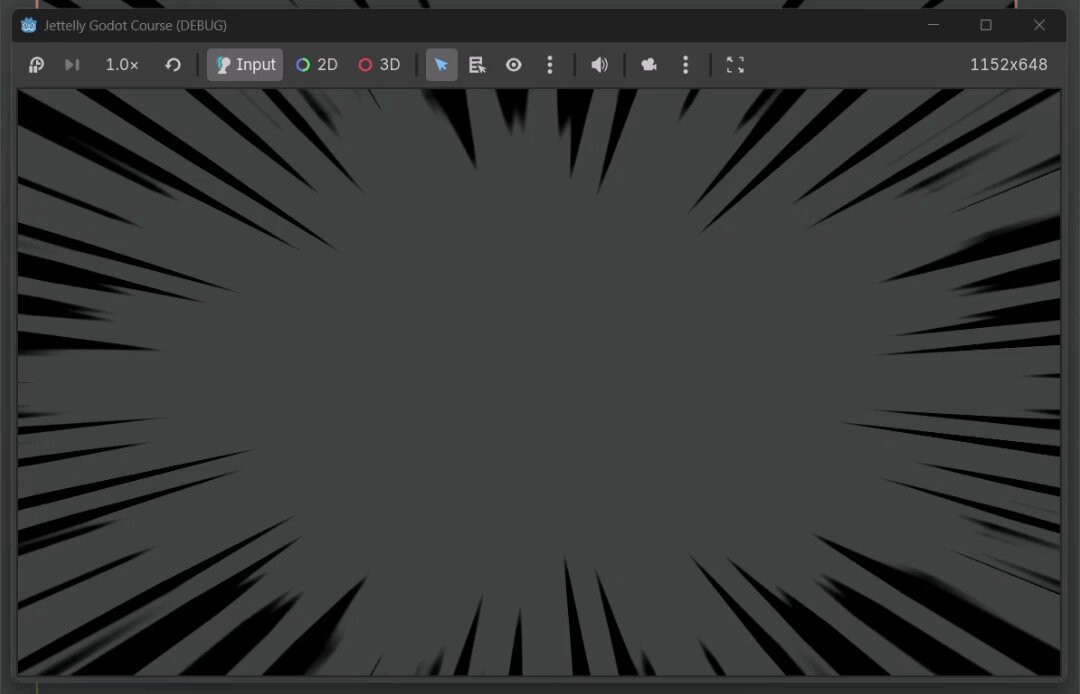1080x694 pixels.
Task: Click the 1152x648 resolution label
Action: 1008,65
